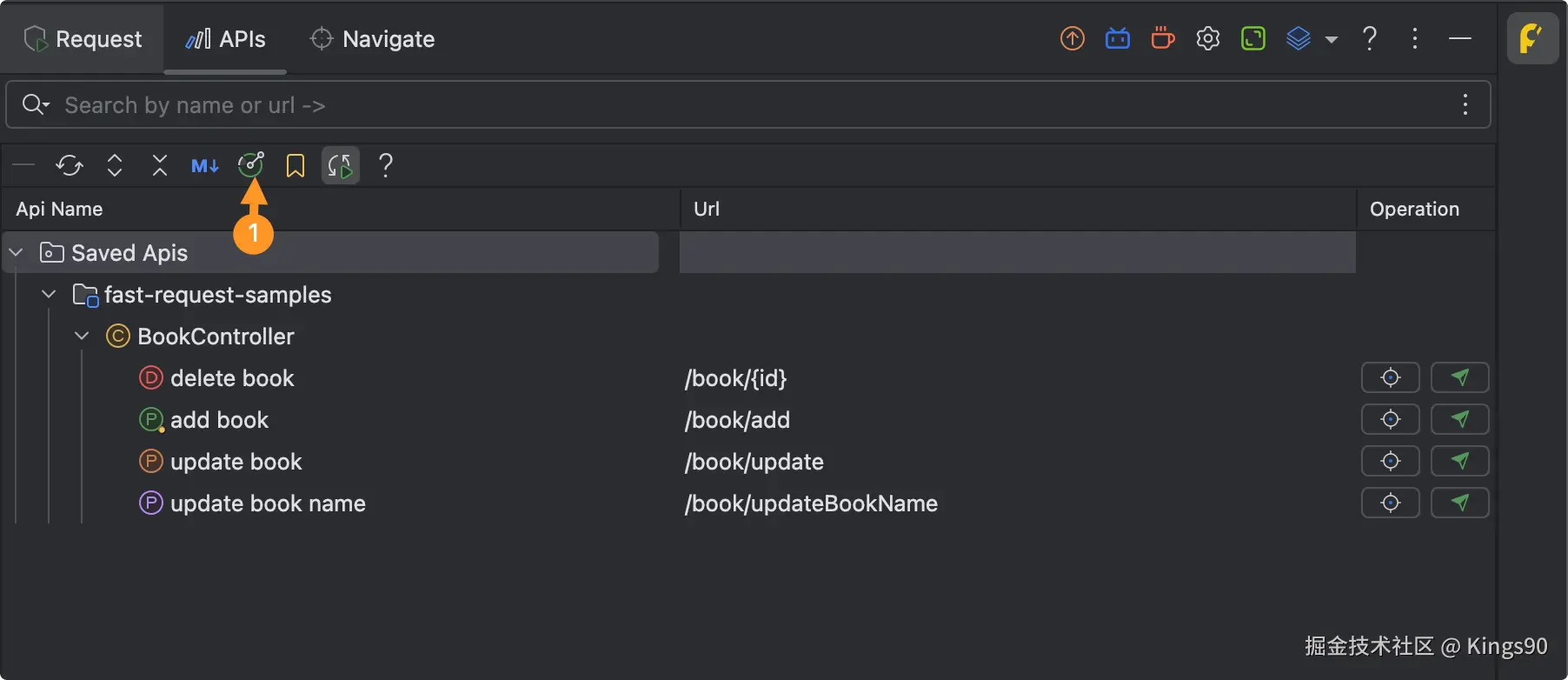Viewport: 1568px width, 680px height.
Task: Click the toolbar question mark icon
Action: tap(386, 165)
